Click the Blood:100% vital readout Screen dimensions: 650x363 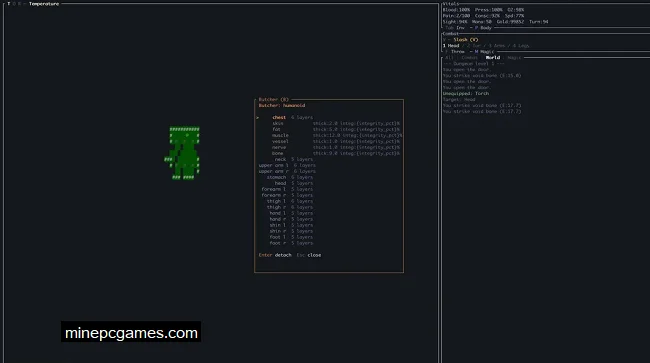456,10
